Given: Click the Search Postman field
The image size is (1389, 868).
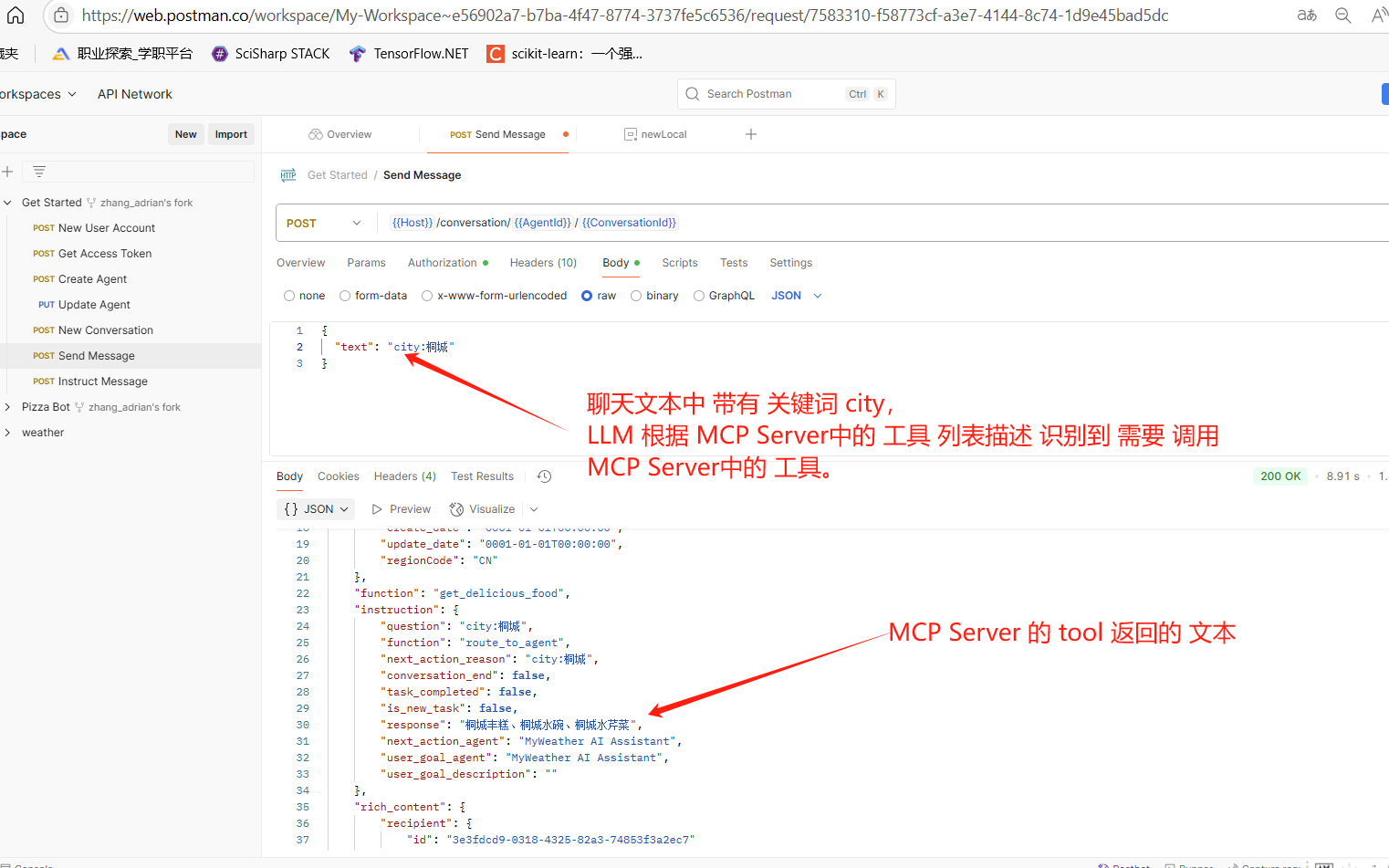Looking at the screenshot, I should (x=786, y=94).
